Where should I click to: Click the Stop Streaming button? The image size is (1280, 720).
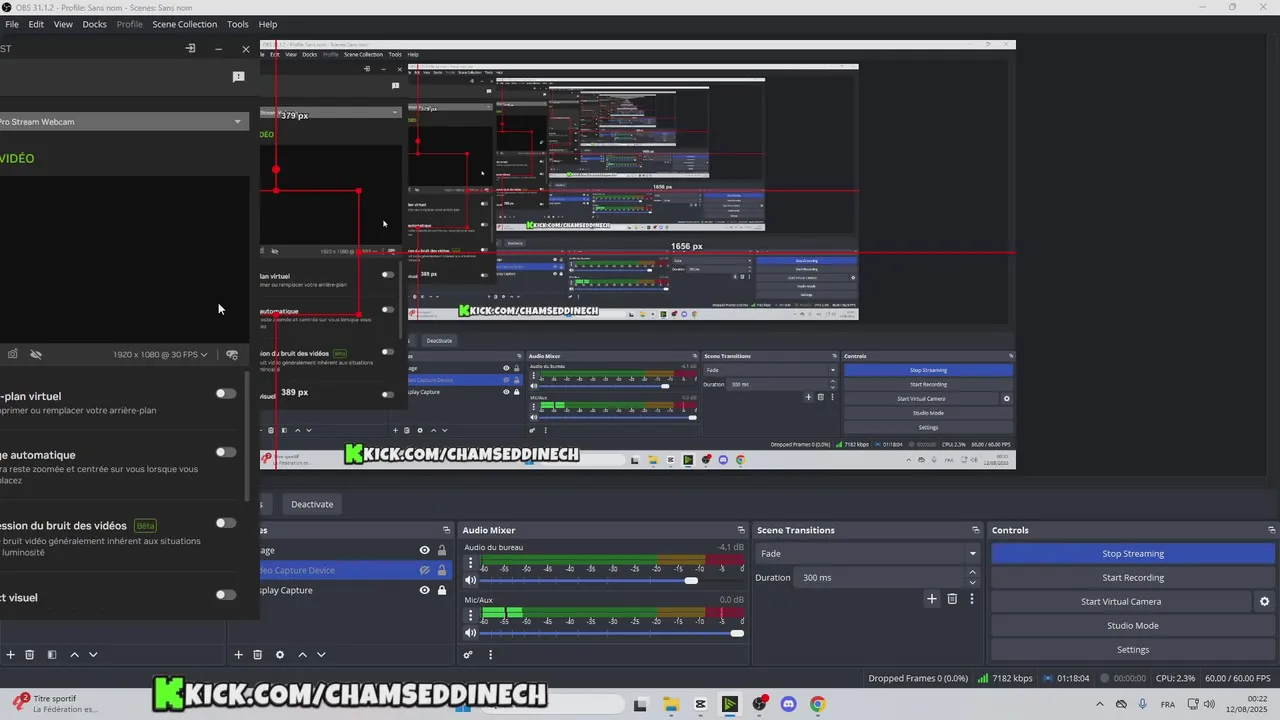pyautogui.click(x=1133, y=554)
